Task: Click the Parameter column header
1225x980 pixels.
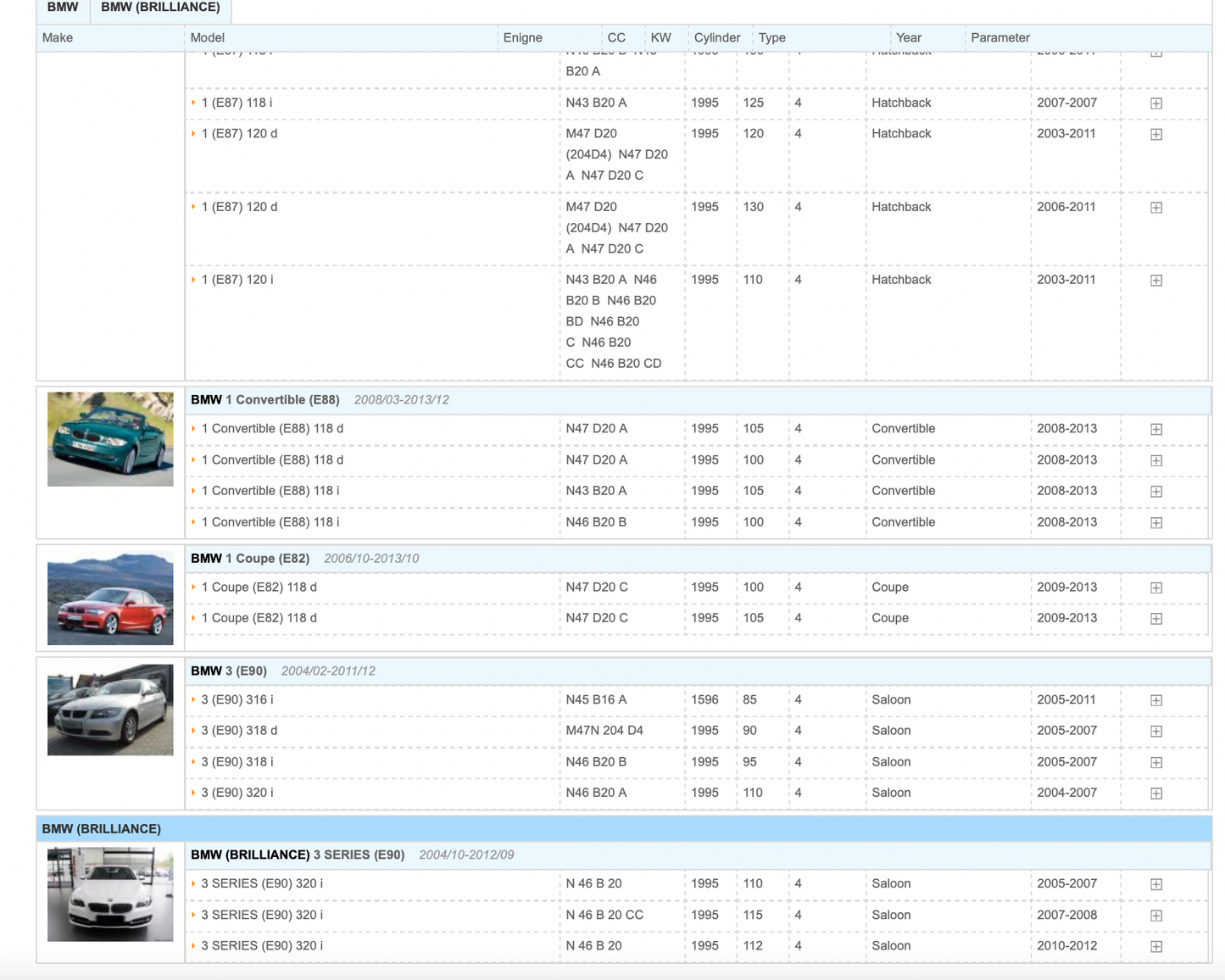Action: (1000, 37)
